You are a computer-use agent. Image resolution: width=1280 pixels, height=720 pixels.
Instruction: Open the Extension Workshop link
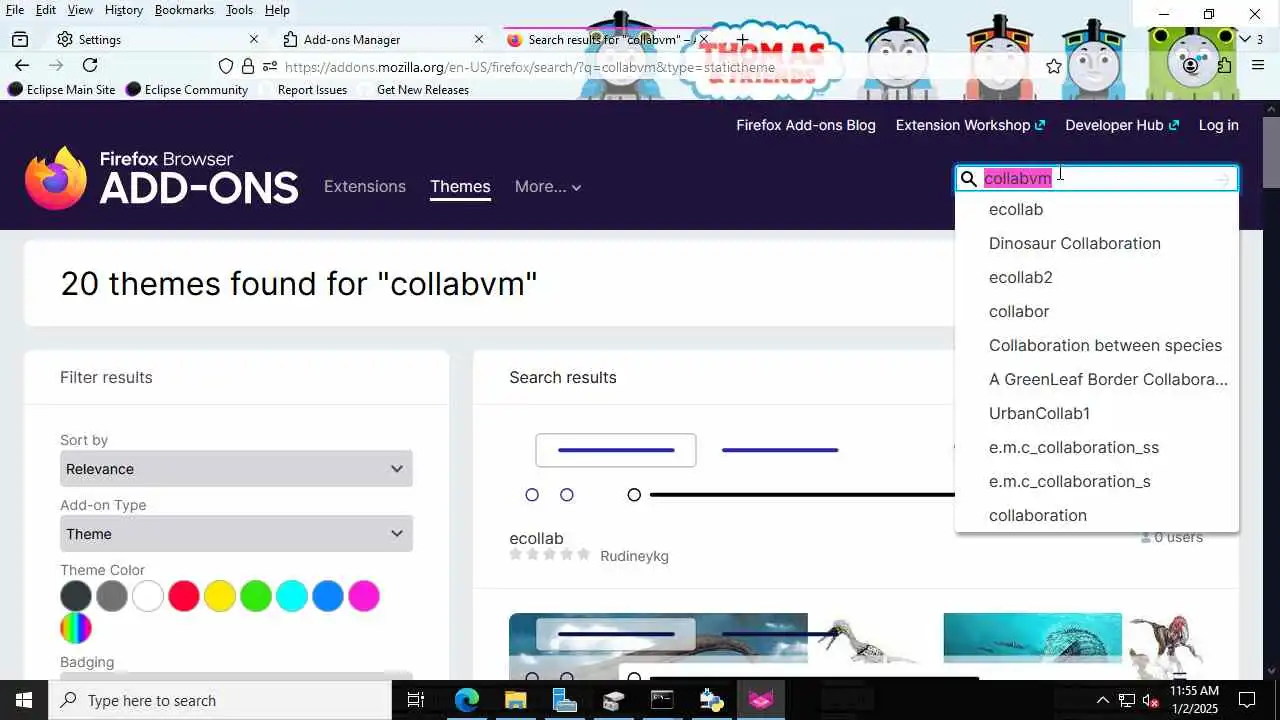[x=970, y=125]
